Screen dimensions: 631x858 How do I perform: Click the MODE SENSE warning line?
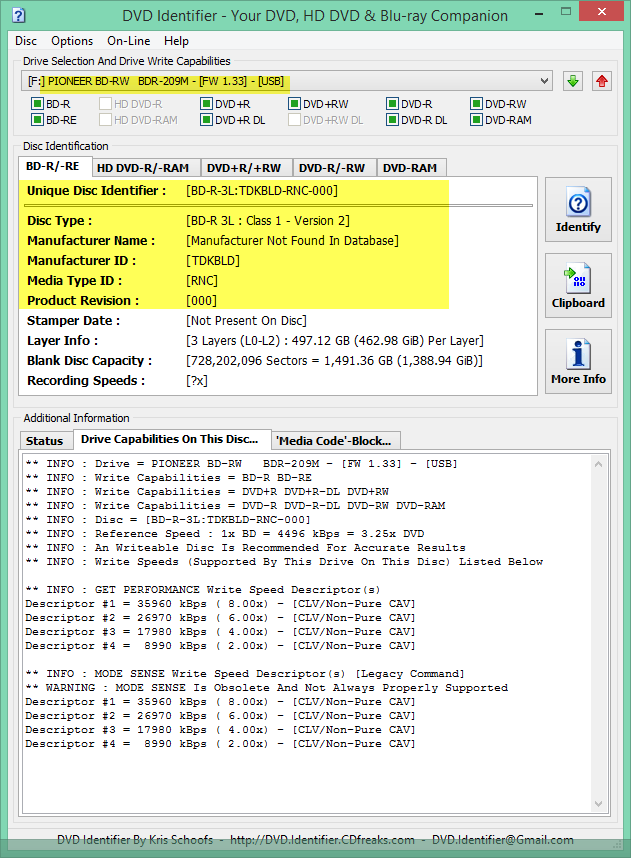pos(267,688)
